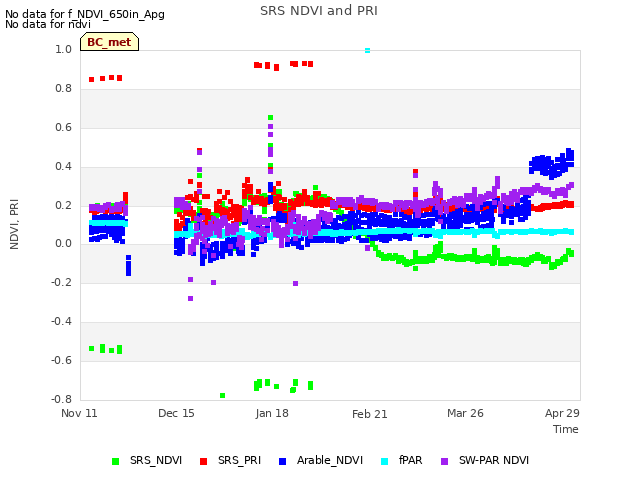The image size is (640, 480).
Task: Click the blue Arable_NDVI legend swatch
Action: tap(282, 461)
